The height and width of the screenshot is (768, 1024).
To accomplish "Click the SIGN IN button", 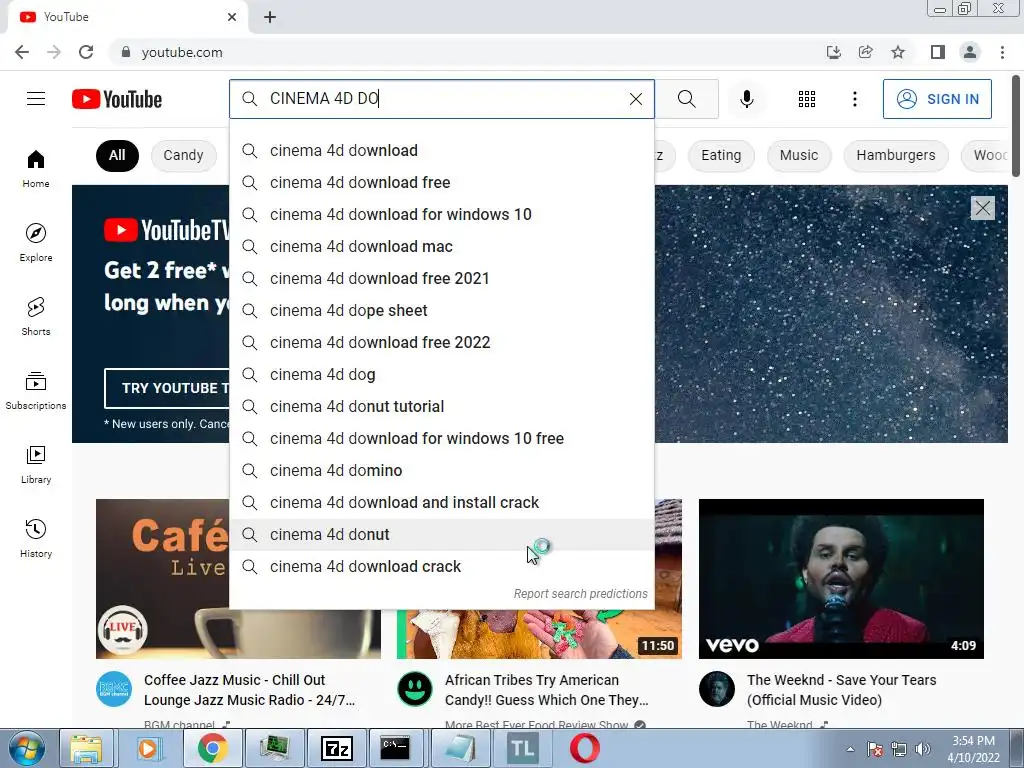I will 937,99.
